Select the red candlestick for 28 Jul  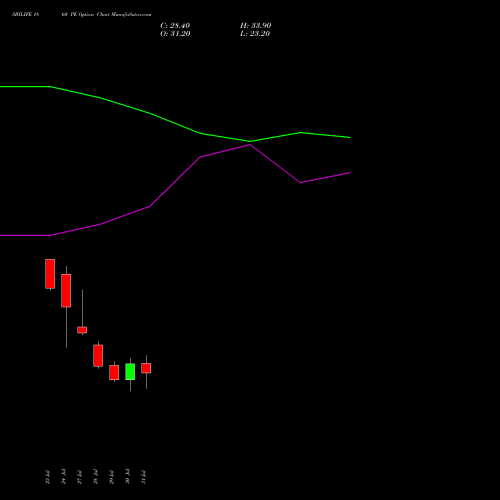point(98,355)
